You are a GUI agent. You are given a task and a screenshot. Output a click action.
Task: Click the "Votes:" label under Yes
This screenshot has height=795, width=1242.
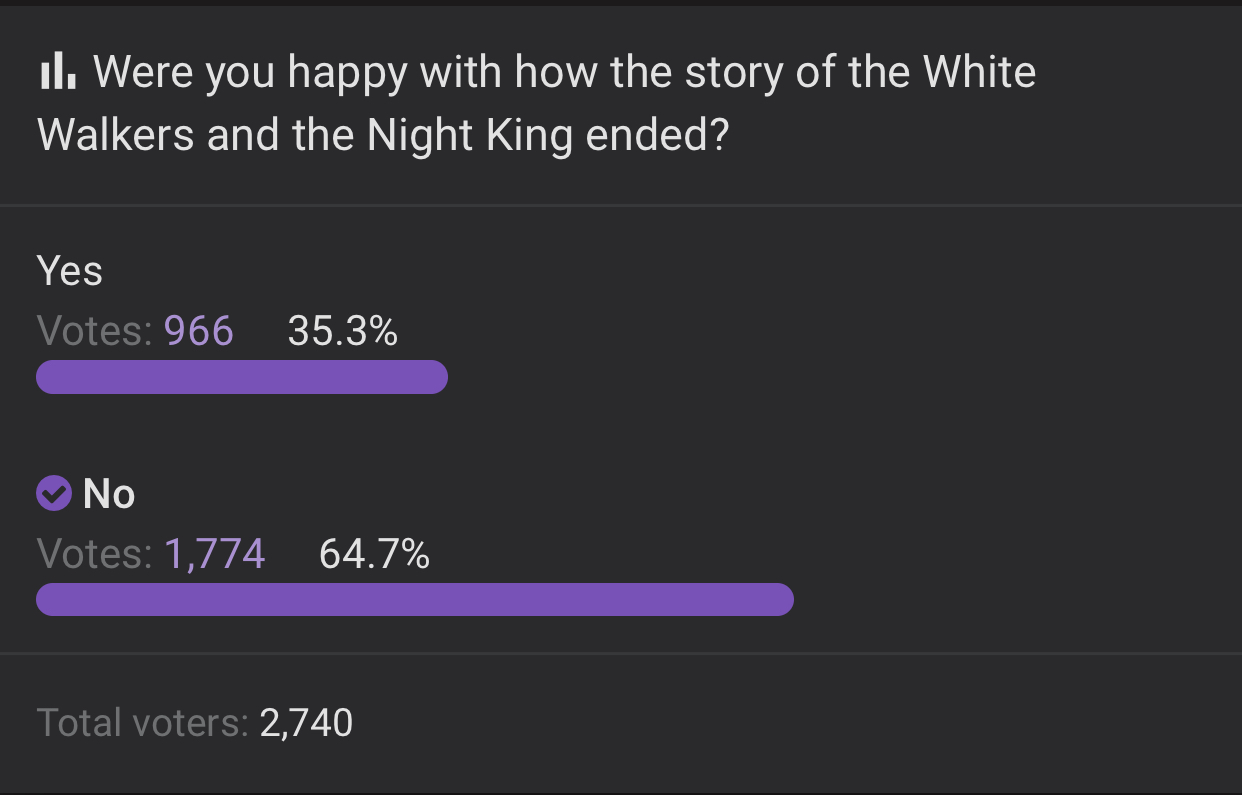(95, 331)
